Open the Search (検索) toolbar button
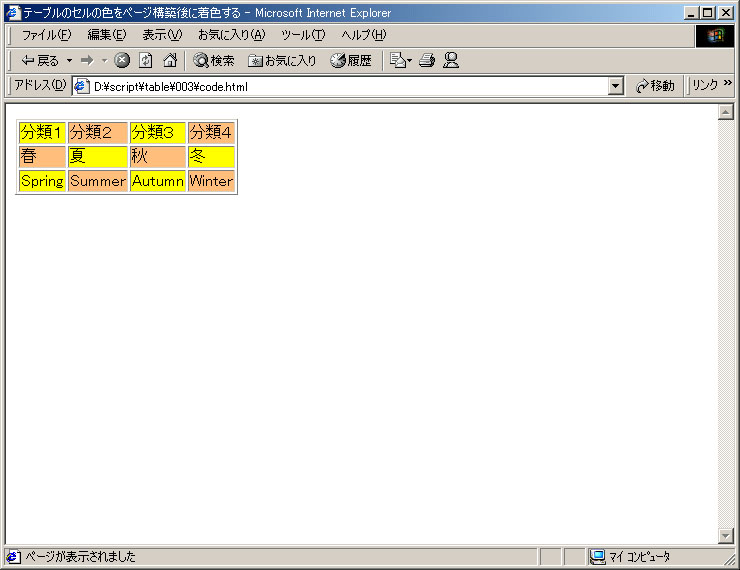 click(x=214, y=60)
